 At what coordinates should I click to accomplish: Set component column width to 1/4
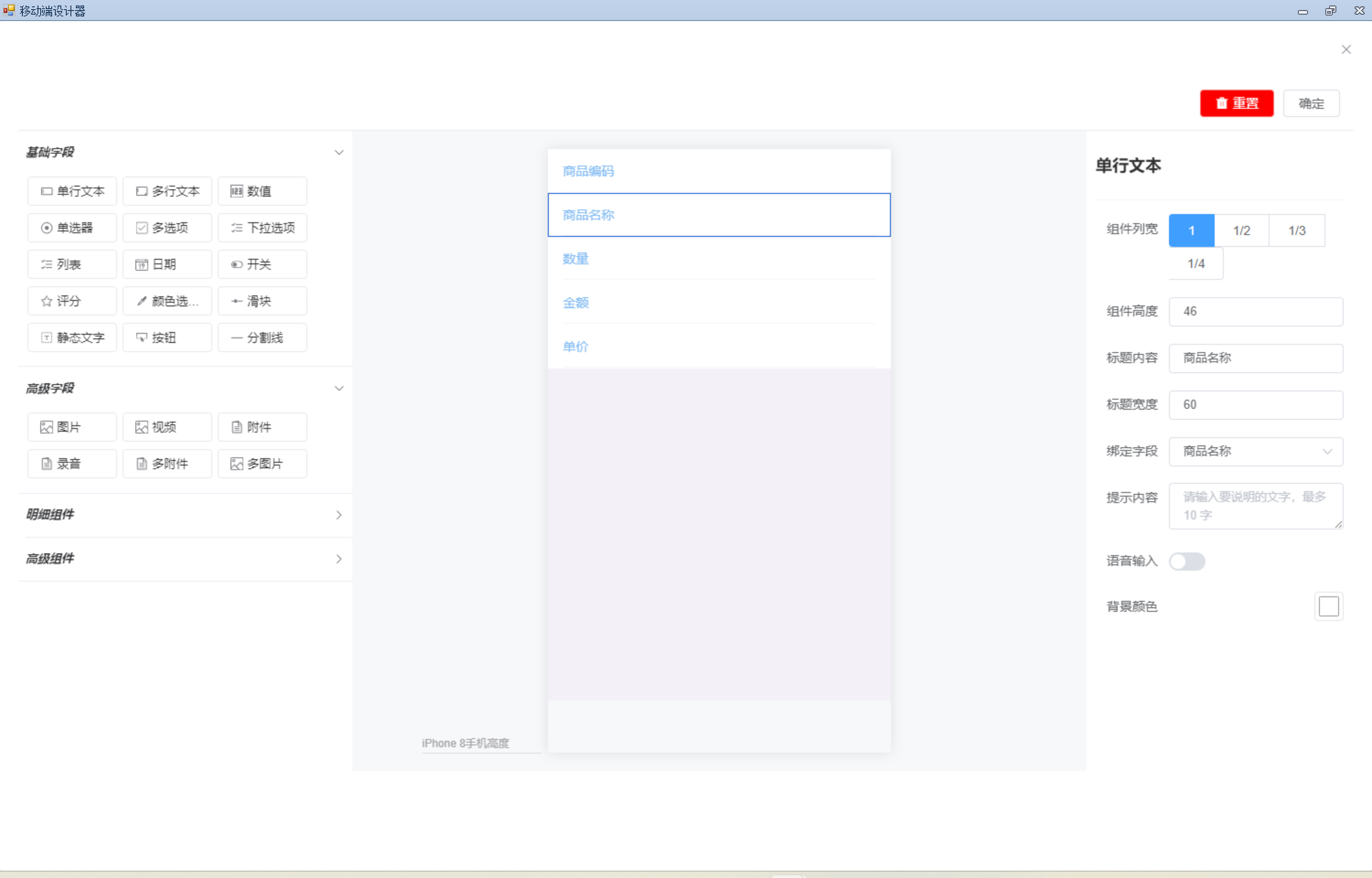(x=1195, y=263)
